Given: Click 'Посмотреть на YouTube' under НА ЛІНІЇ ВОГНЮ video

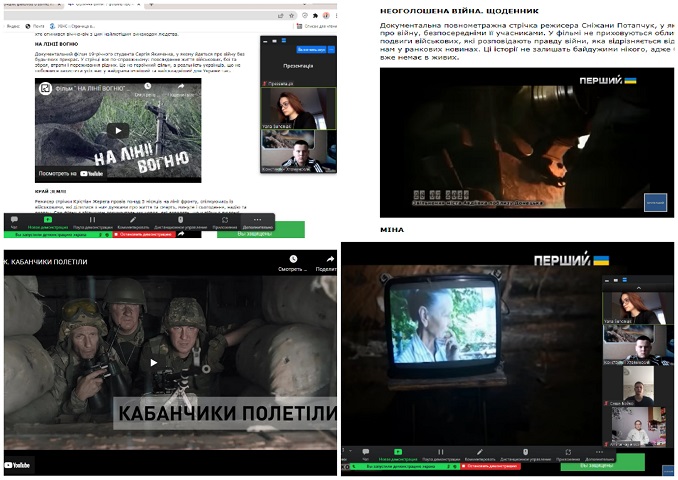Looking at the screenshot, I should 71,173.
